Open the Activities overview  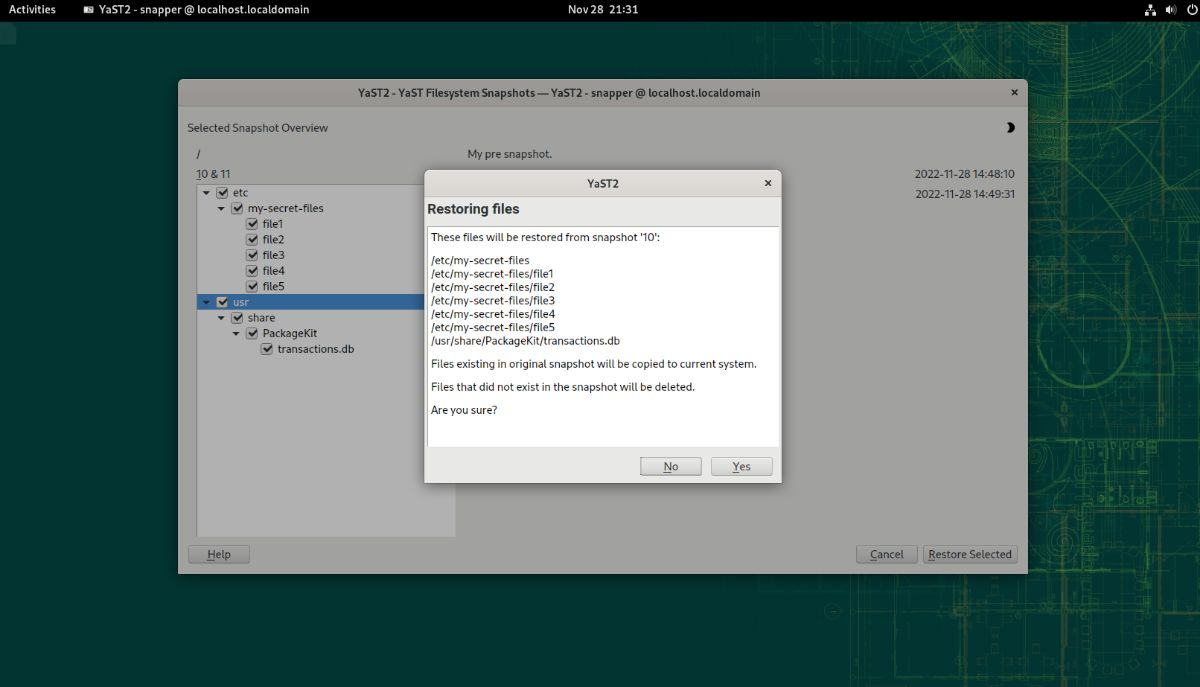(x=34, y=10)
